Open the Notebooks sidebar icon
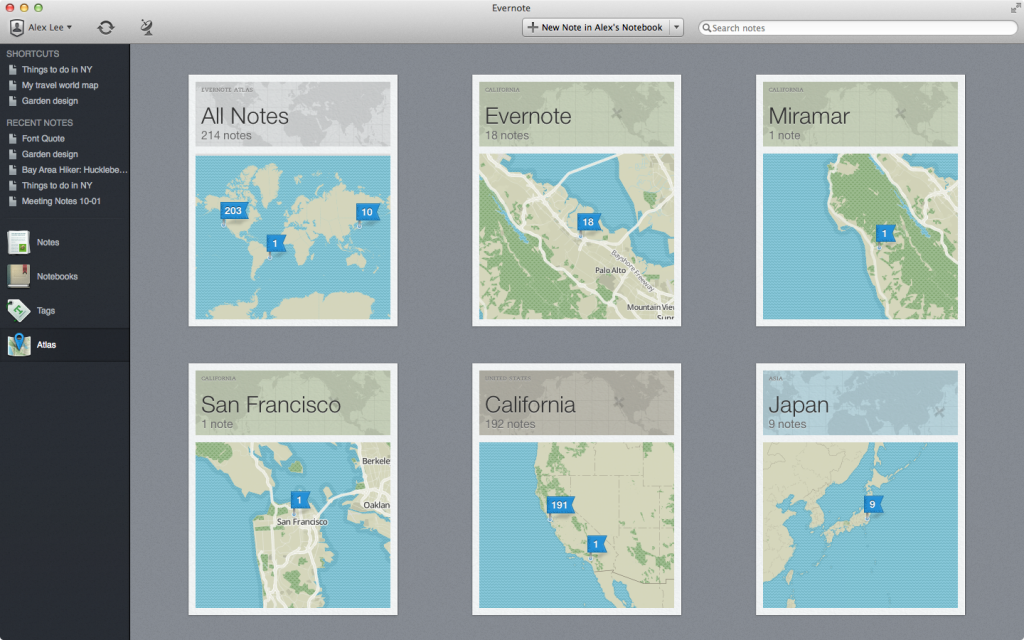This screenshot has height=640, width=1024. (x=19, y=276)
